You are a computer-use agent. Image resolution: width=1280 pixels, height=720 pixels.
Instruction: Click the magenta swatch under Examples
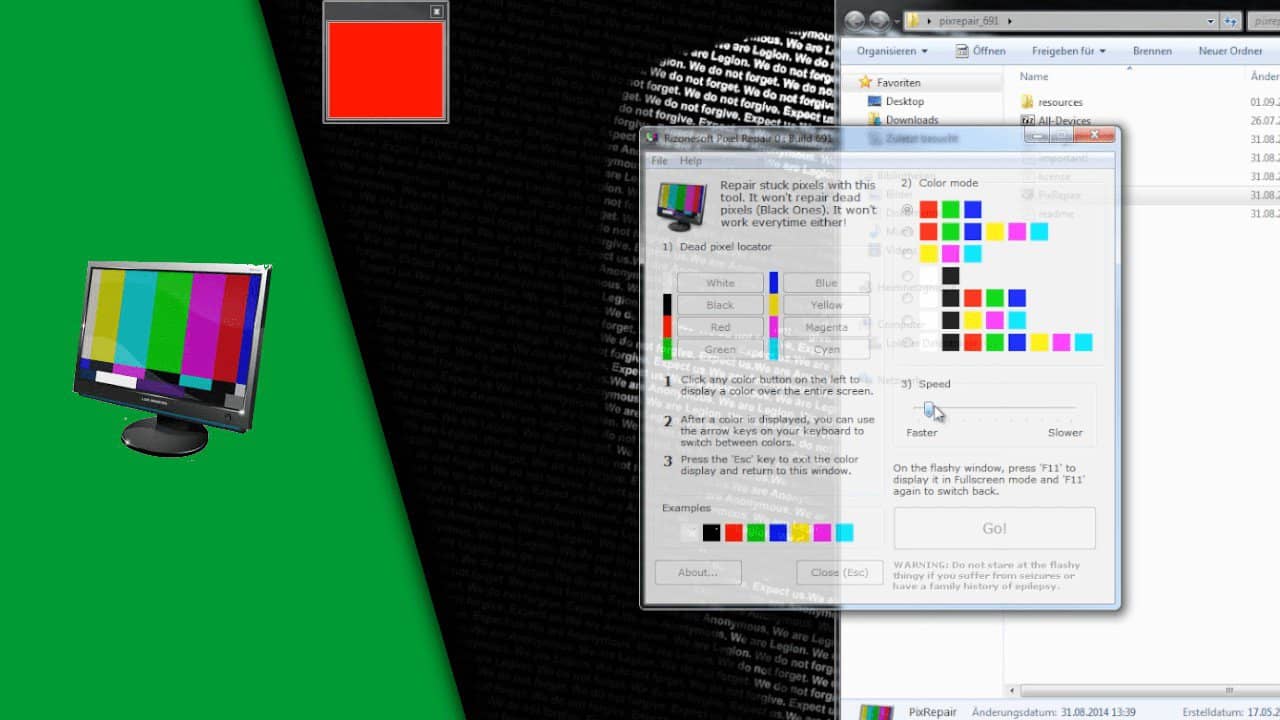822,533
